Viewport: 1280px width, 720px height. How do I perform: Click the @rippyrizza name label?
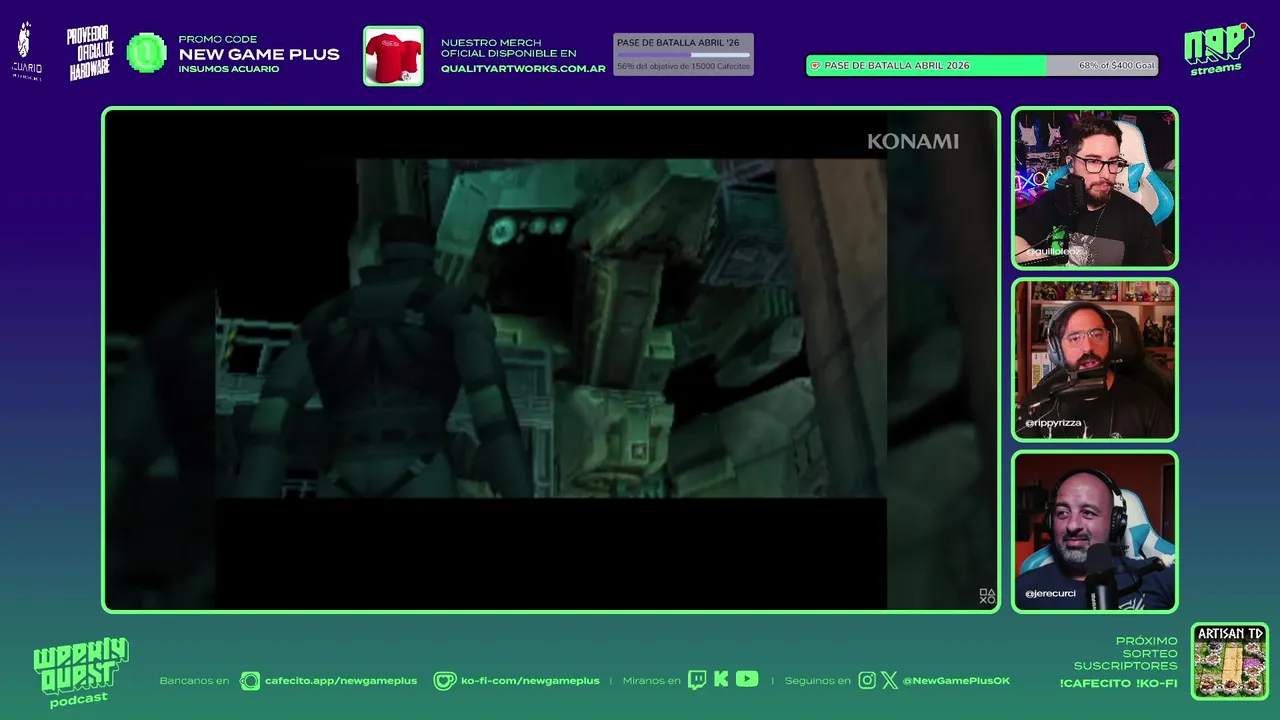(1053, 423)
